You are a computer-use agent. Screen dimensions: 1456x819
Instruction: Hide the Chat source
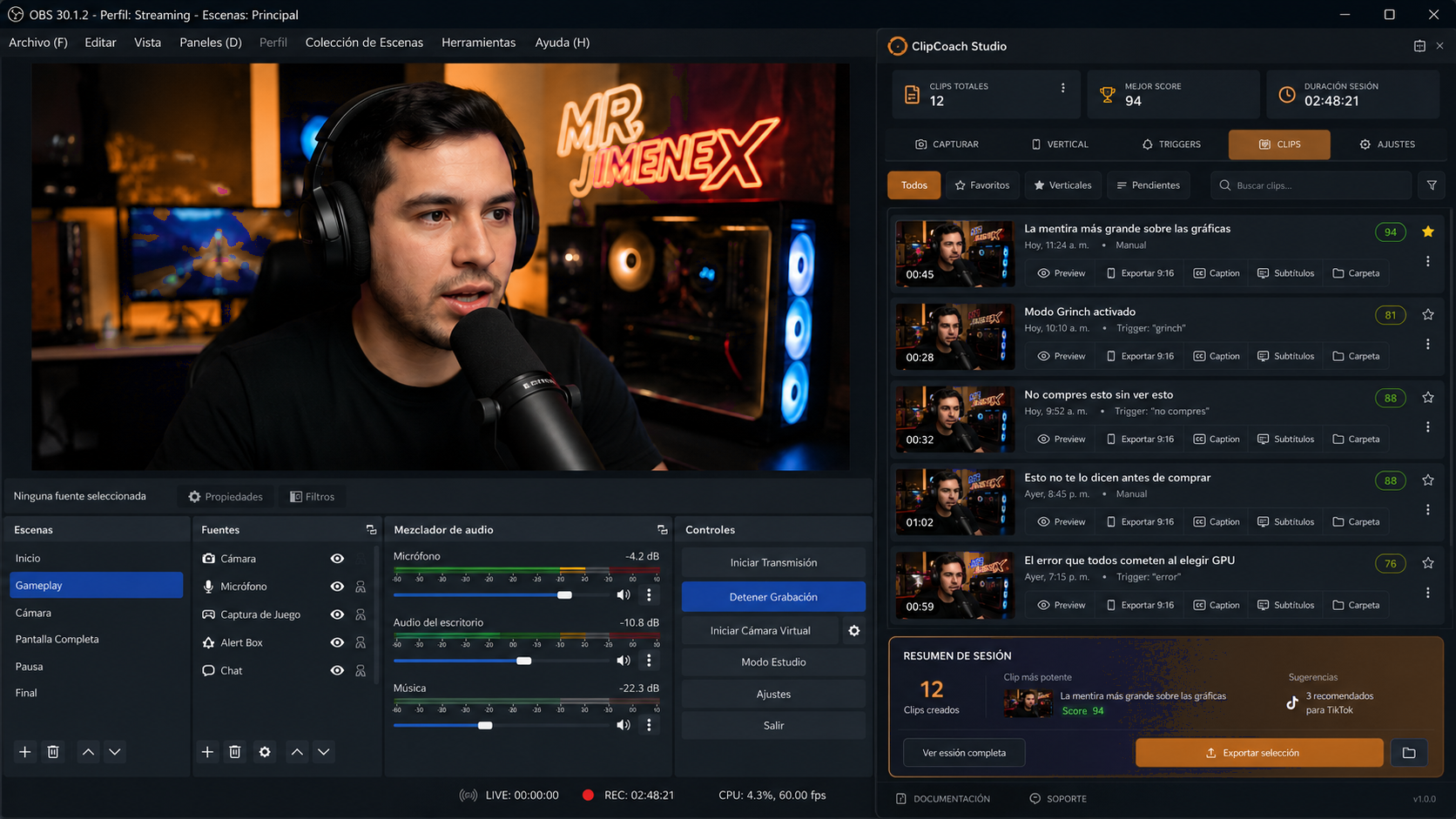(x=337, y=670)
